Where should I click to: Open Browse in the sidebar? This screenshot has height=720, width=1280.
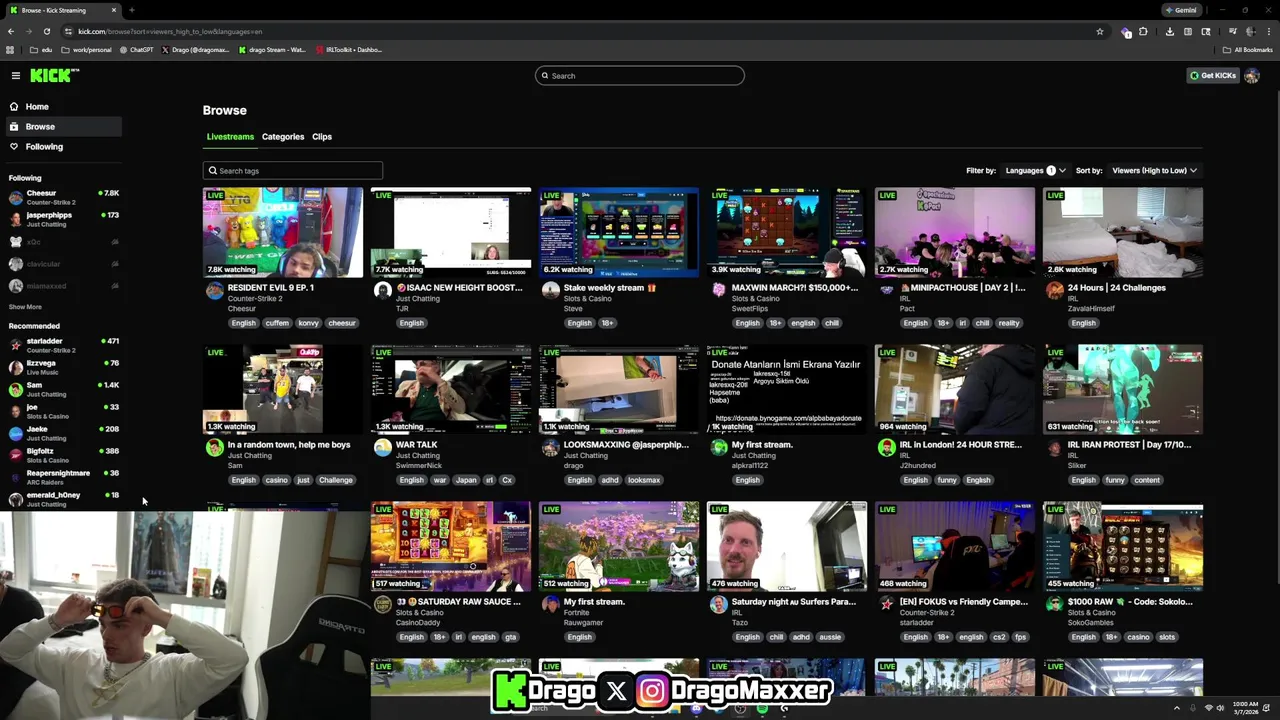tap(62, 126)
